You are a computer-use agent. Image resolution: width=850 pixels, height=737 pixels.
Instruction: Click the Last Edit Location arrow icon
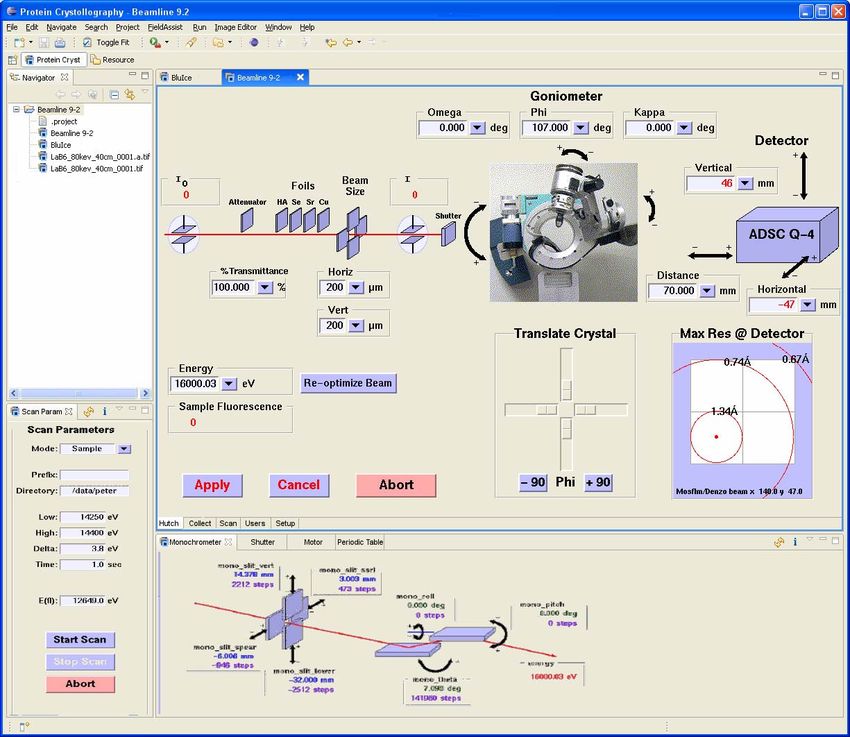pyautogui.click(x=331, y=42)
